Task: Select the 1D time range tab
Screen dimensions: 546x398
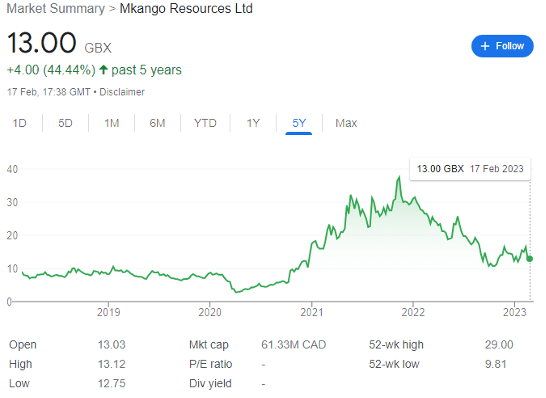Action: click(20, 123)
